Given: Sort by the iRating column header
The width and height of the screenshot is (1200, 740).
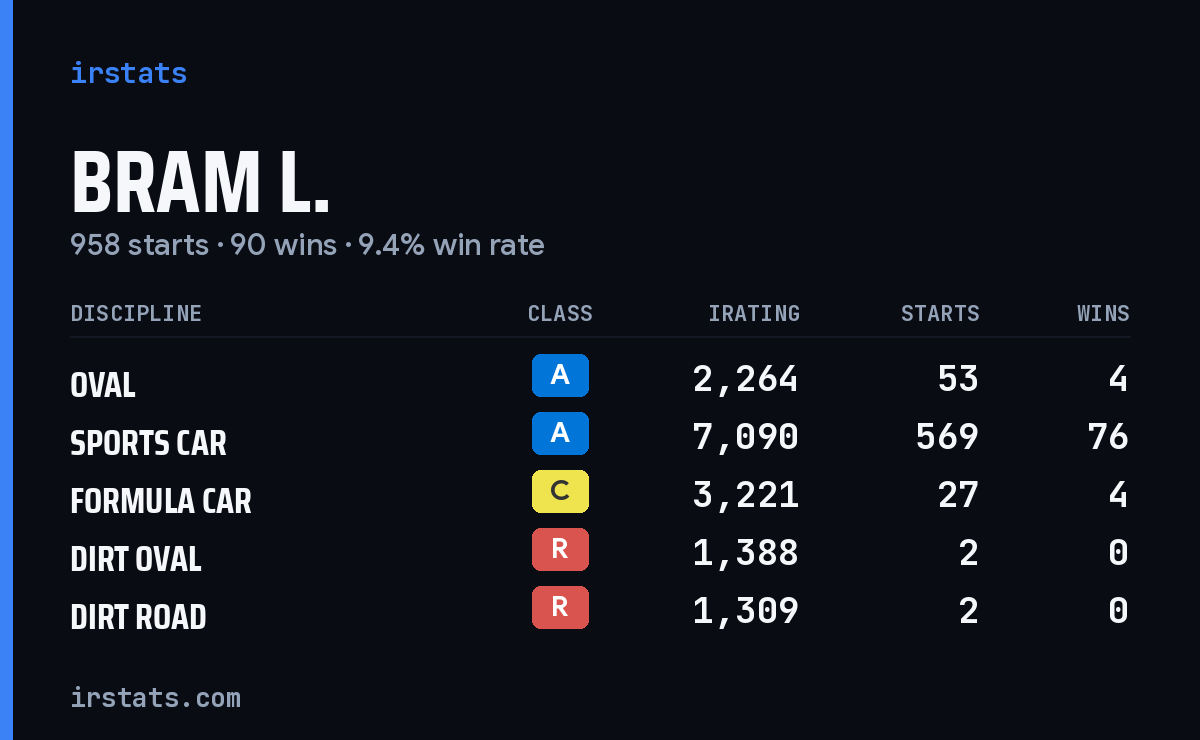Looking at the screenshot, I should click(754, 313).
